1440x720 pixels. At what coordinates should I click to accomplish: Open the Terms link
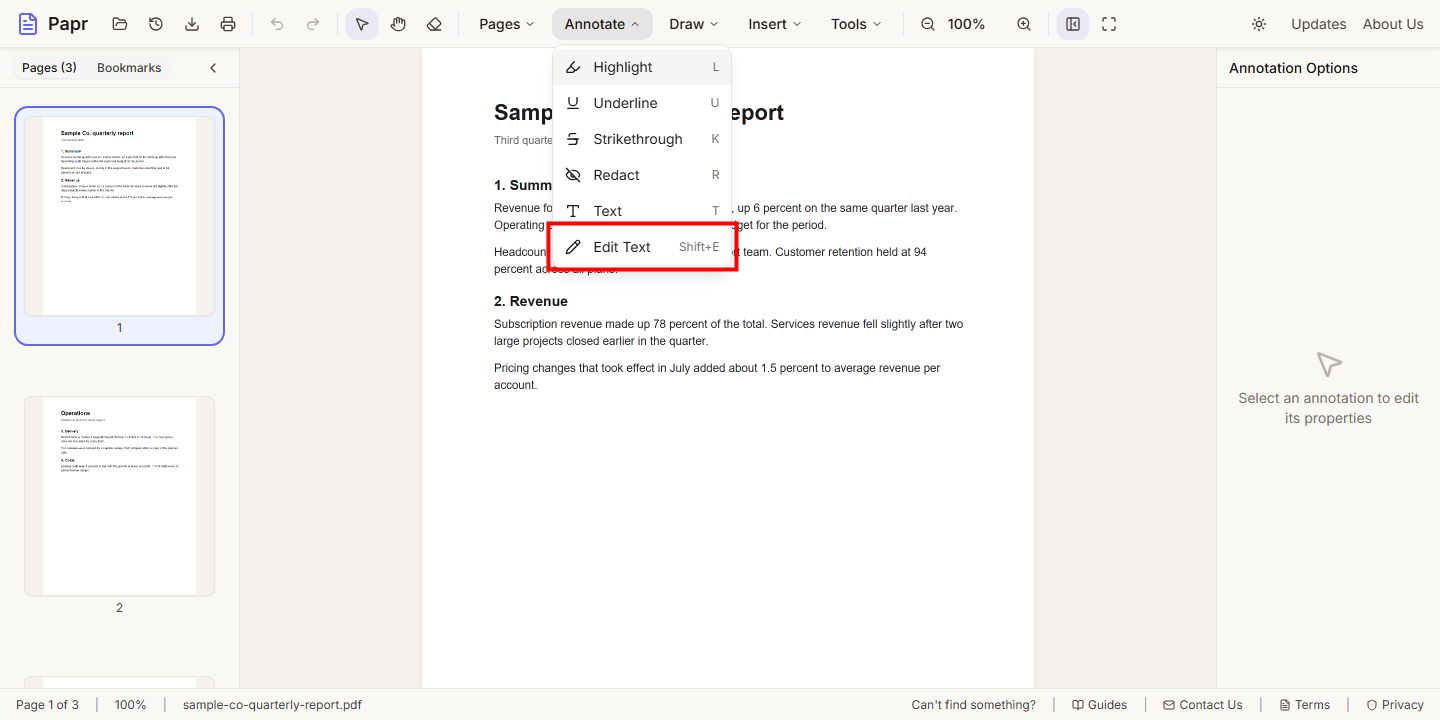1305,705
